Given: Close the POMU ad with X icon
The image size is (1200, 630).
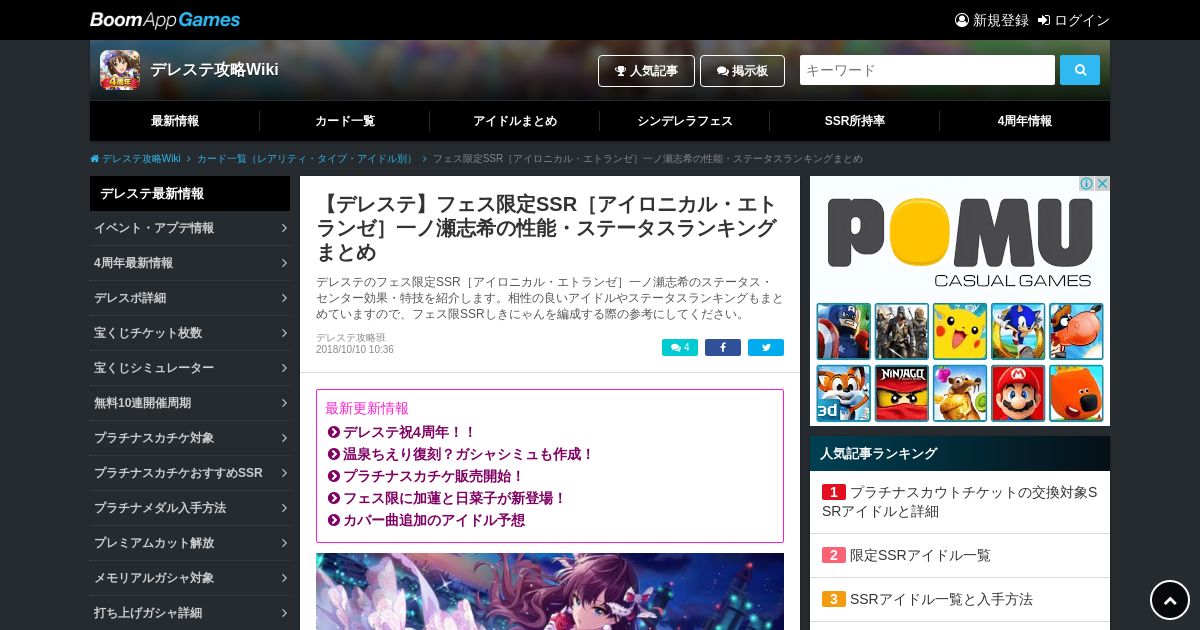Looking at the screenshot, I should point(1102,184).
